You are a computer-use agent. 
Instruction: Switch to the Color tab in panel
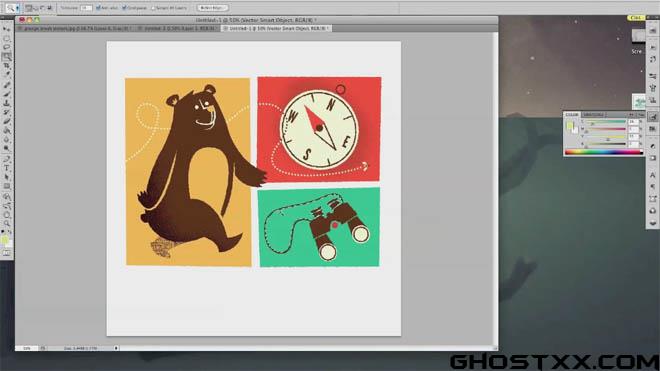572,115
